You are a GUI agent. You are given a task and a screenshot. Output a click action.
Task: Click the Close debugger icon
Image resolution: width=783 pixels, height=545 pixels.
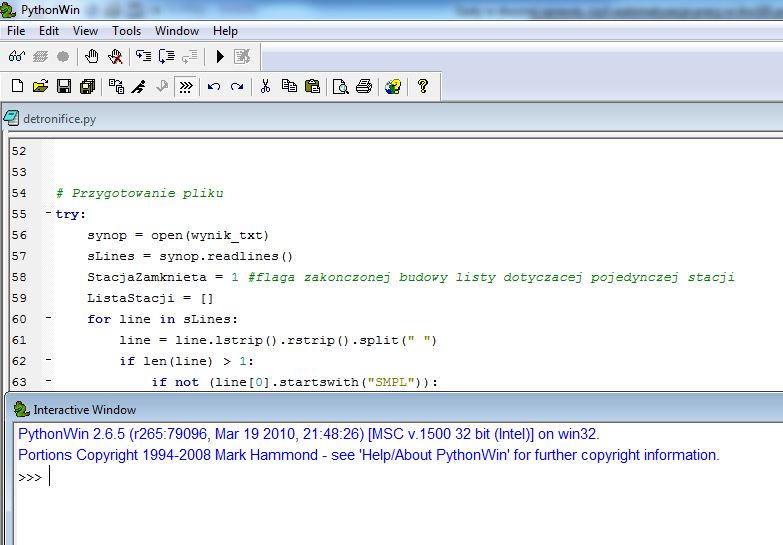pyautogui.click(x=242, y=56)
